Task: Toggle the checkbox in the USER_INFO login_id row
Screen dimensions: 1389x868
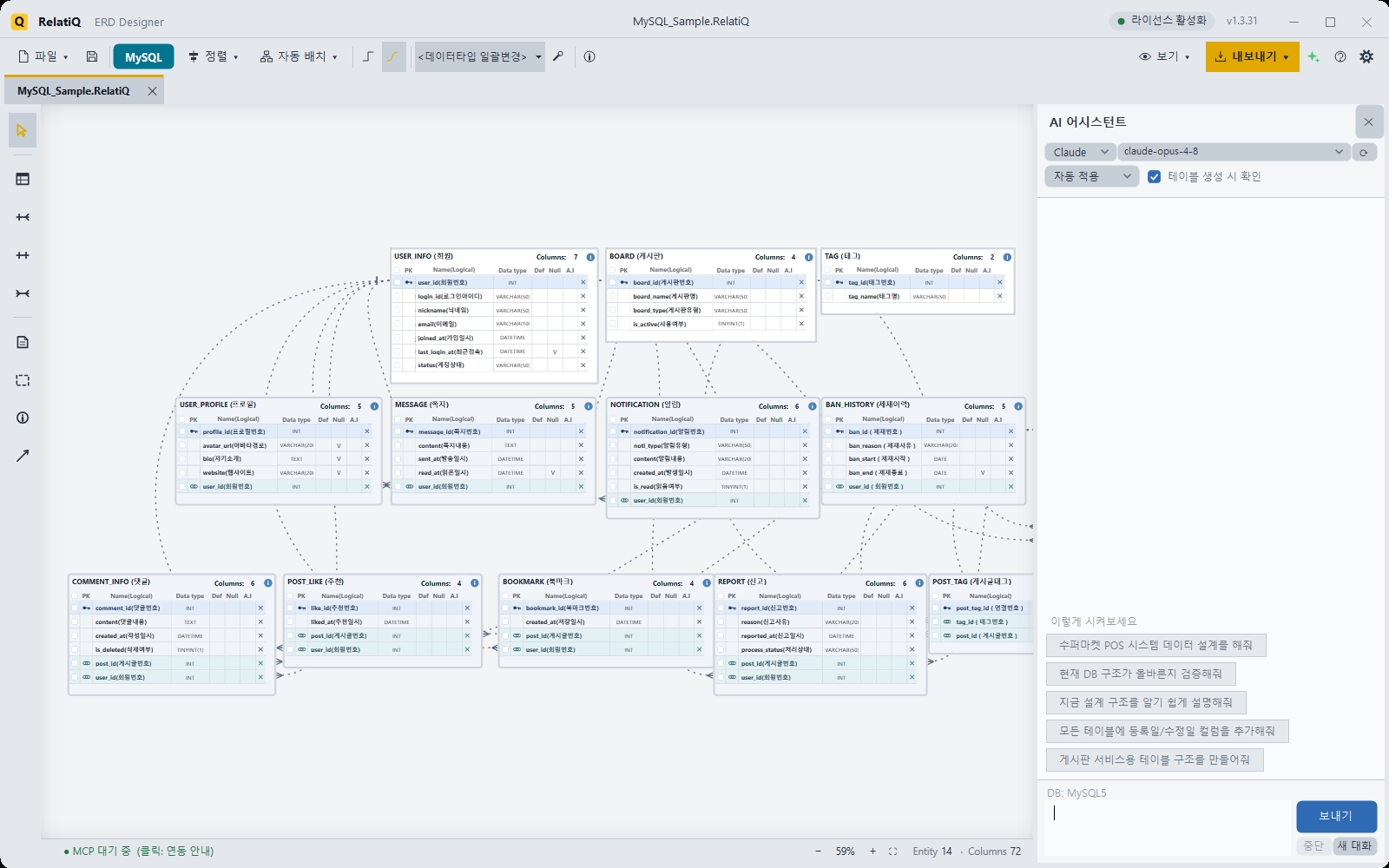Action: (x=398, y=296)
